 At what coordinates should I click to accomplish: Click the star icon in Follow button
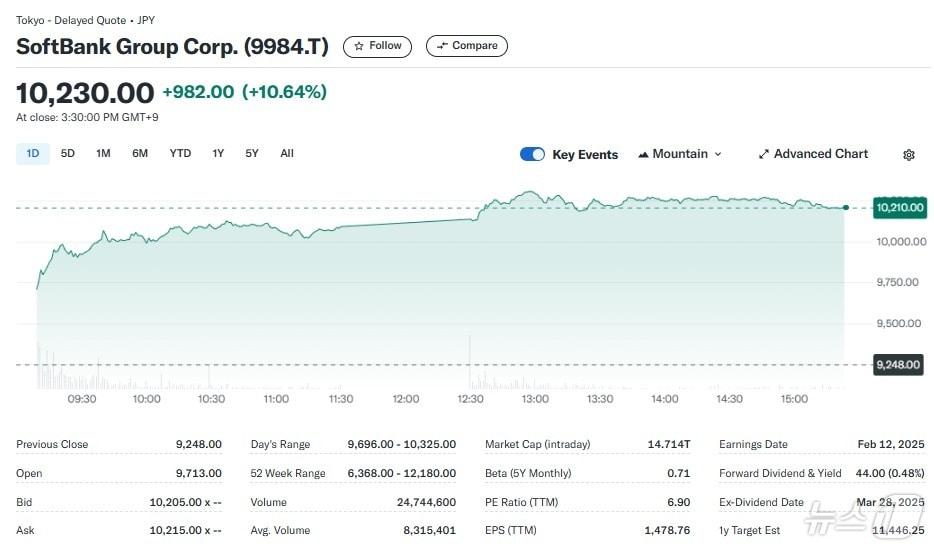(x=359, y=46)
